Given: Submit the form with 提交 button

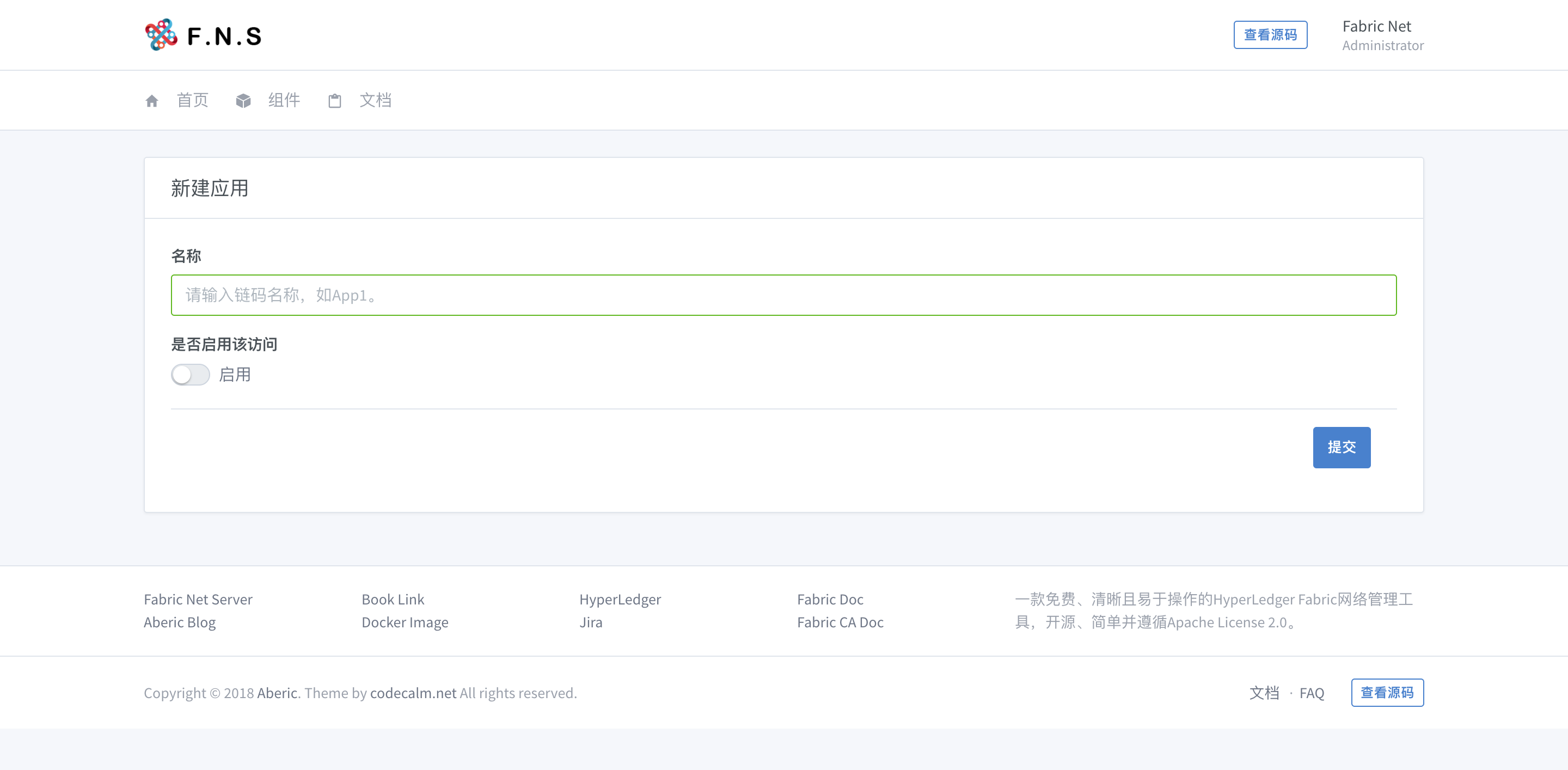Looking at the screenshot, I should pyautogui.click(x=1341, y=448).
